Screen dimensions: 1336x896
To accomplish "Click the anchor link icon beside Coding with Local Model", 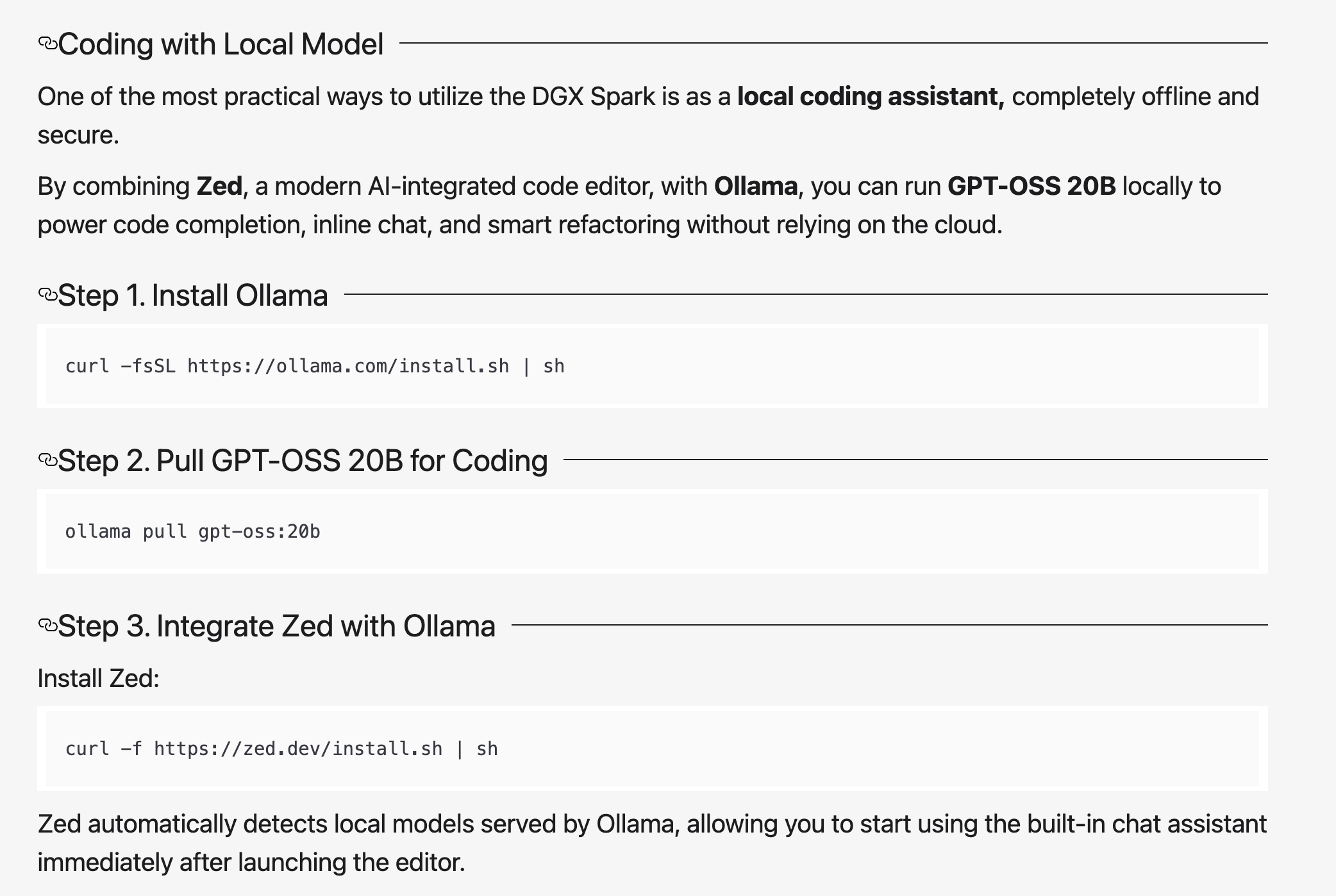I will [x=47, y=44].
